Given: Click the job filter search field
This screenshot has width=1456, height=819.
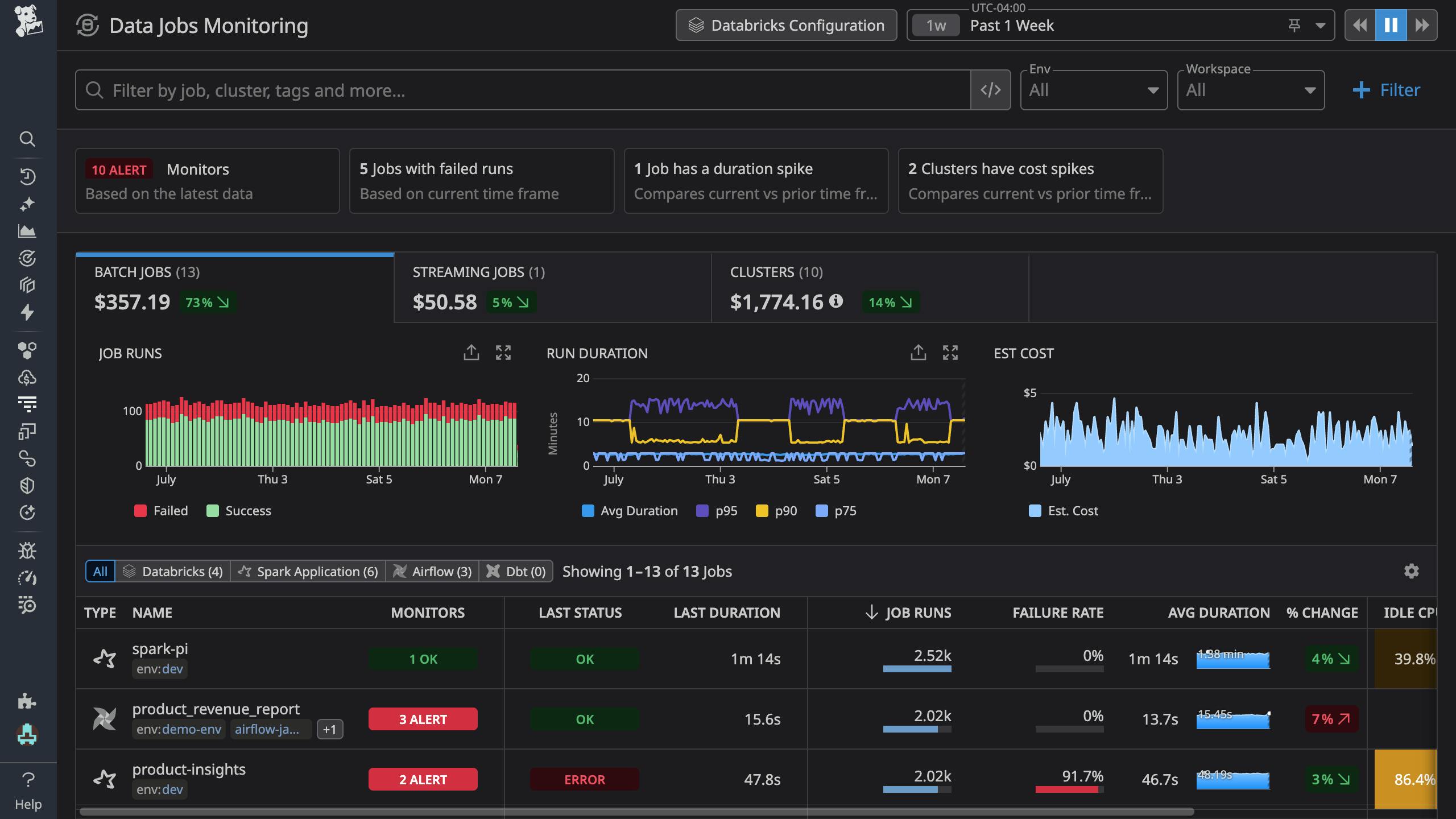Looking at the screenshot, I should [512, 90].
